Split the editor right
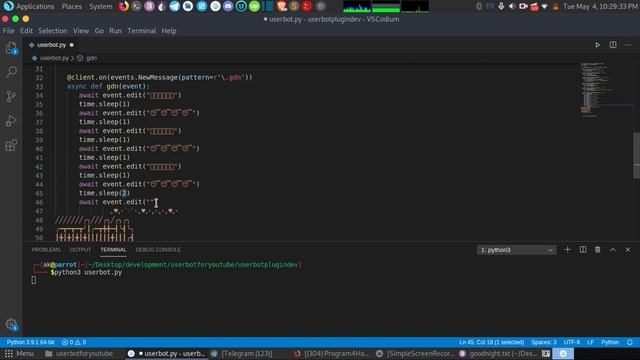This screenshot has width=640, height=360. [613, 45]
